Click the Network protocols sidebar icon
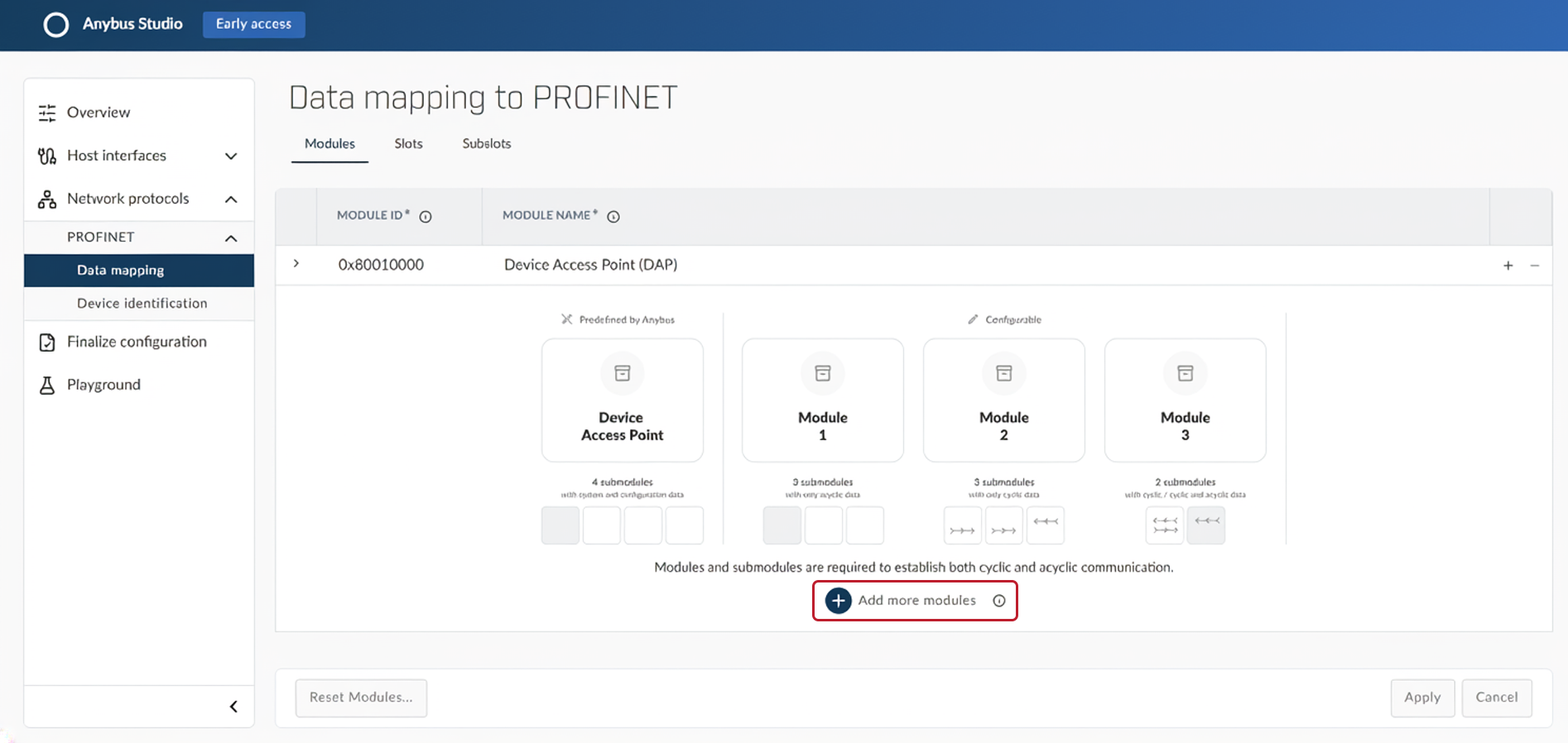Viewport: 1568px width, 743px height. (47, 199)
